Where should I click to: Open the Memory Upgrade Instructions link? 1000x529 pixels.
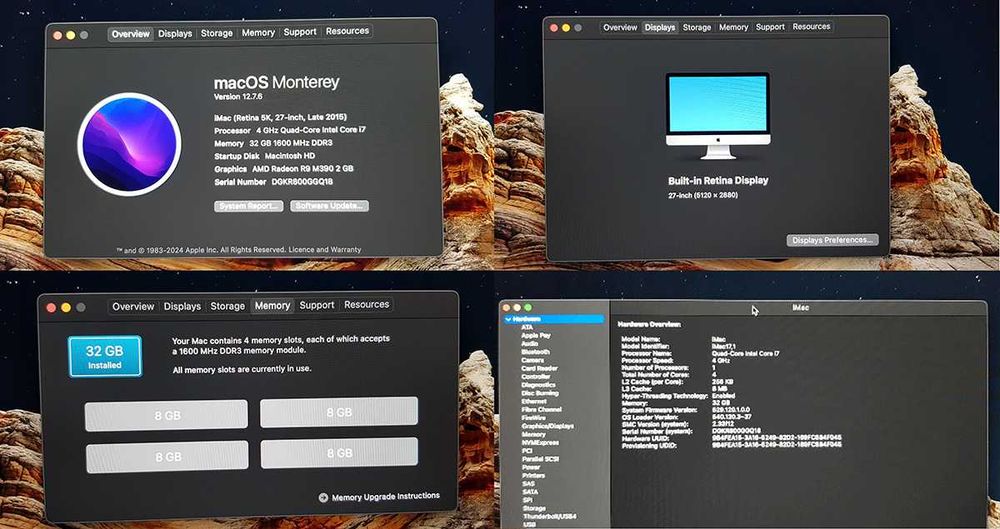[386, 496]
